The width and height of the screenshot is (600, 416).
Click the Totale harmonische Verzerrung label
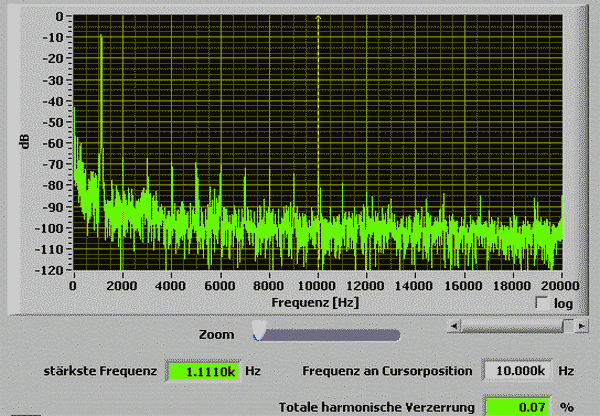(377, 407)
